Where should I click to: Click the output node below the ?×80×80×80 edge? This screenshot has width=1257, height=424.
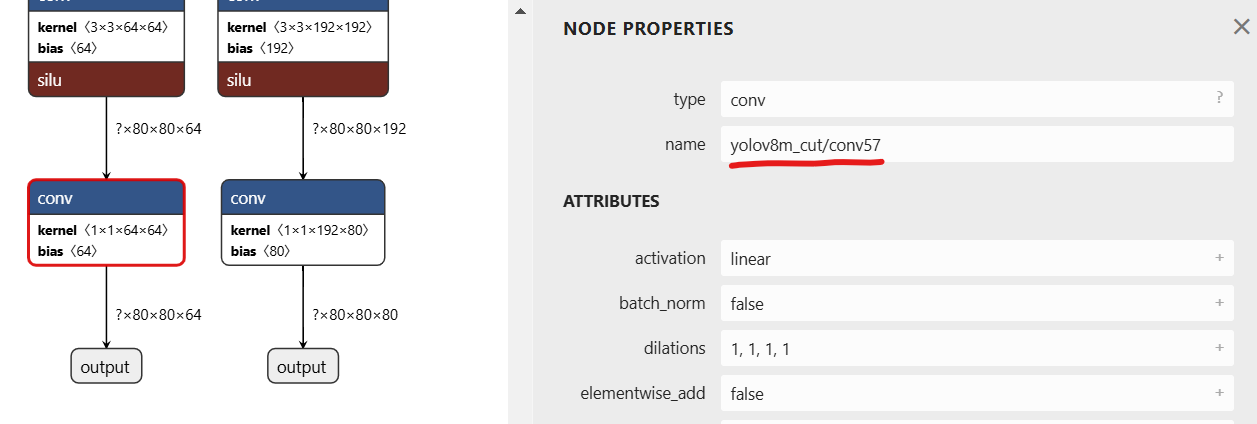(x=303, y=366)
